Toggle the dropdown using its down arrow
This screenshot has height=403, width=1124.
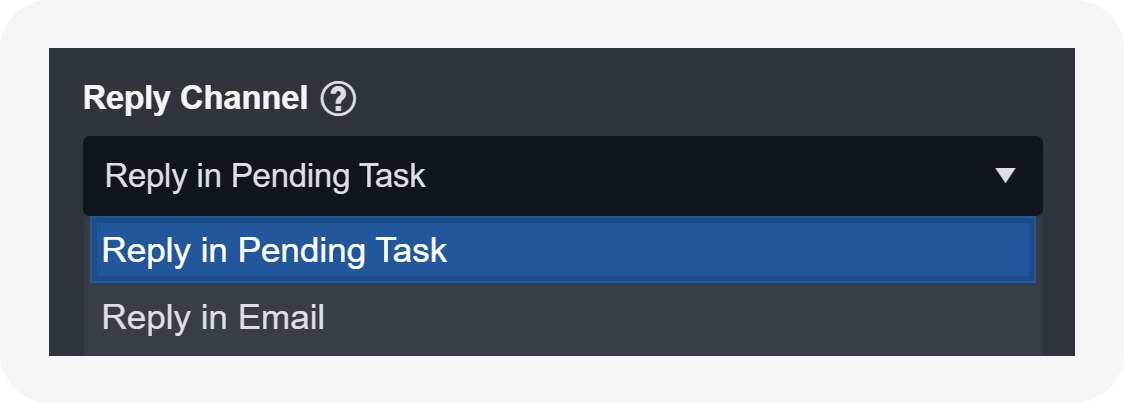point(1005,176)
